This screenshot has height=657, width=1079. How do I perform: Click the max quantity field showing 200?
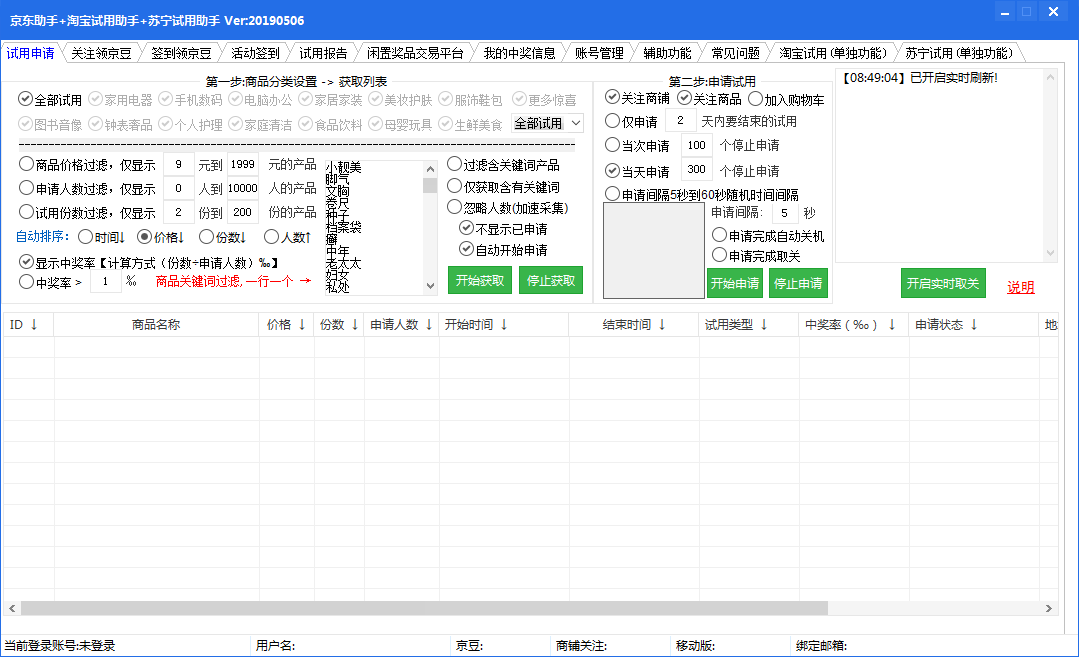(x=242, y=212)
